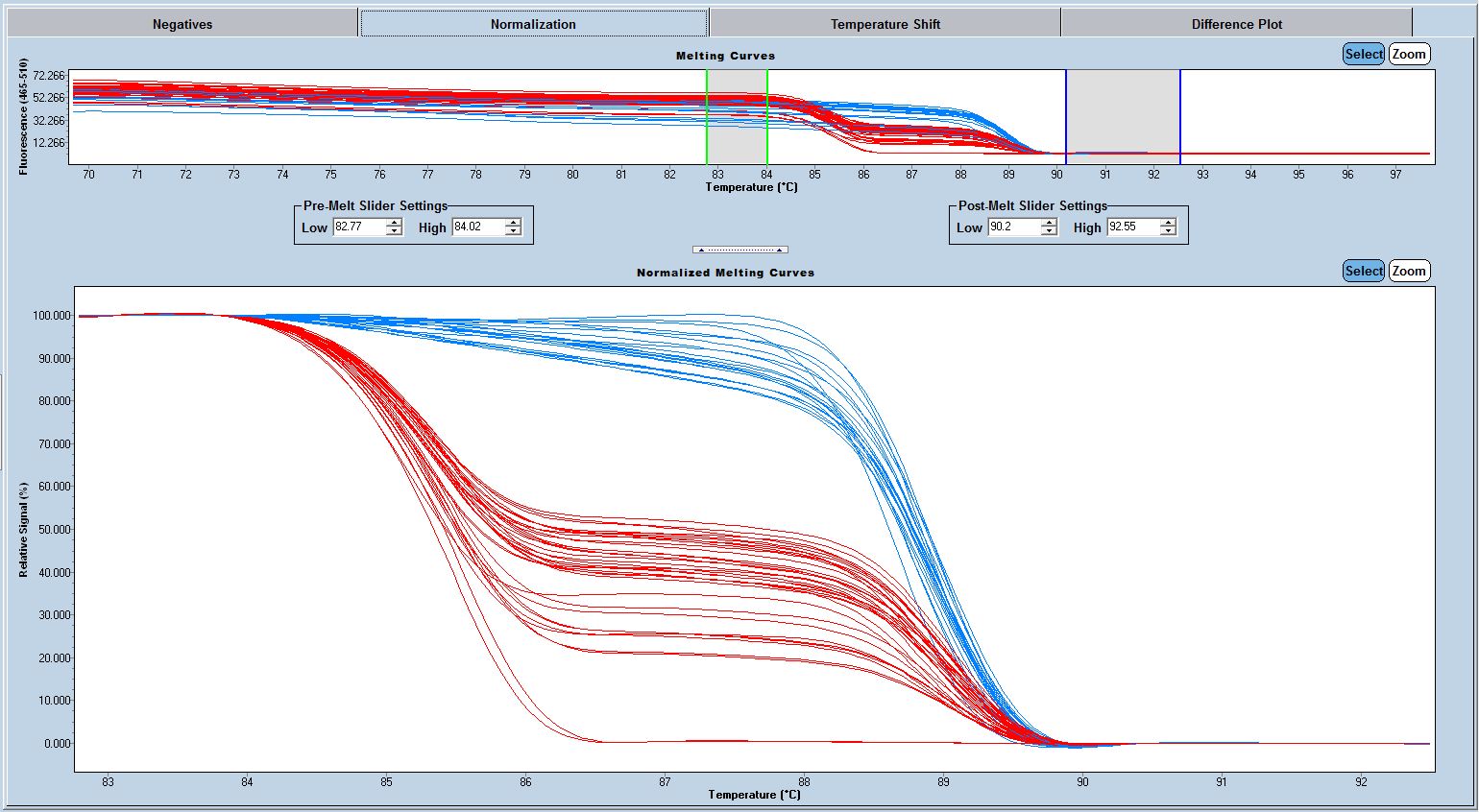Image resolution: width=1479 pixels, height=812 pixels.
Task: Click the left green pre-melt slider line
Action: point(707,115)
